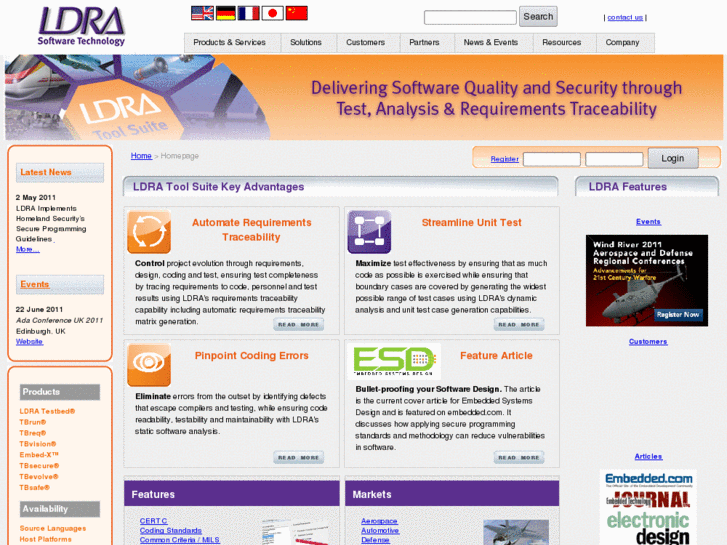The height and width of the screenshot is (545, 727).
Task: Click the Register link
Action: pyautogui.click(x=504, y=159)
